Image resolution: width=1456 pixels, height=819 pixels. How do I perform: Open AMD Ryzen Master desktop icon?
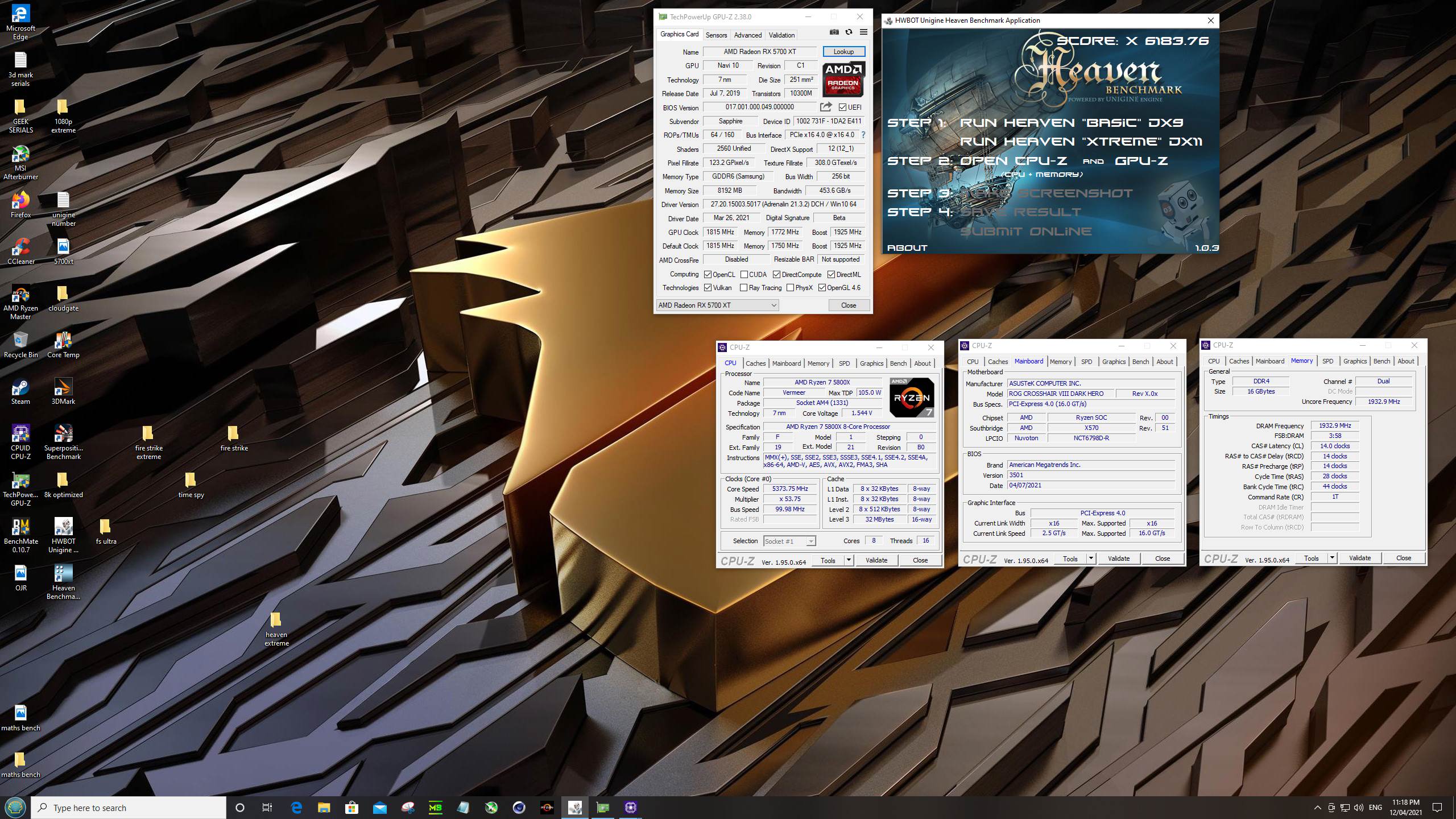point(20,303)
